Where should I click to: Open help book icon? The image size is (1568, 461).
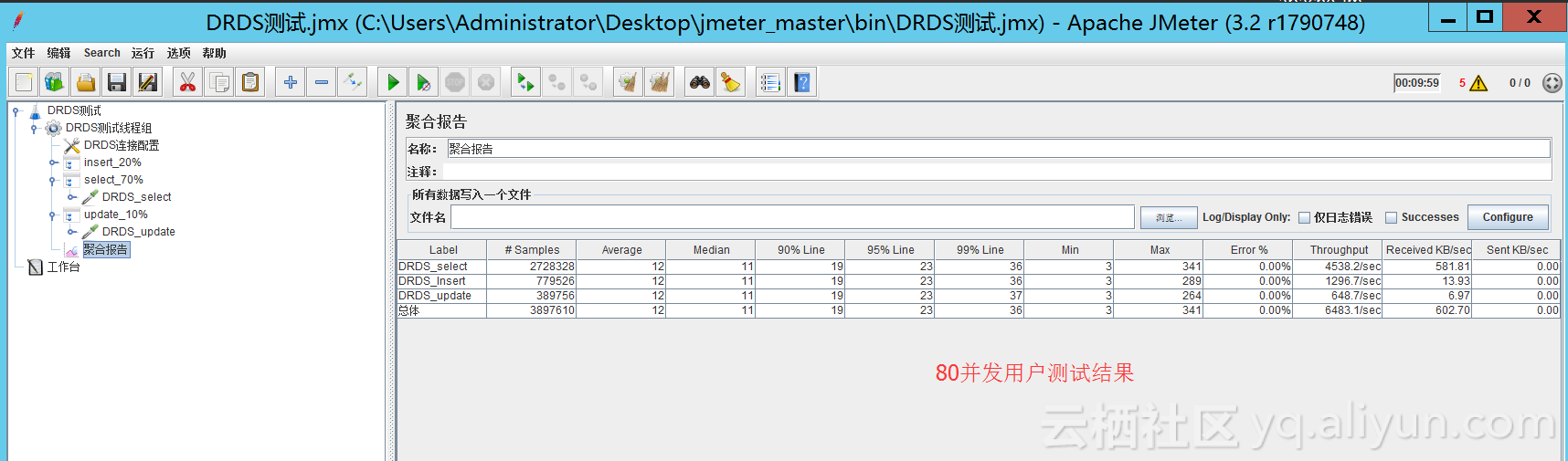point(802,83)
